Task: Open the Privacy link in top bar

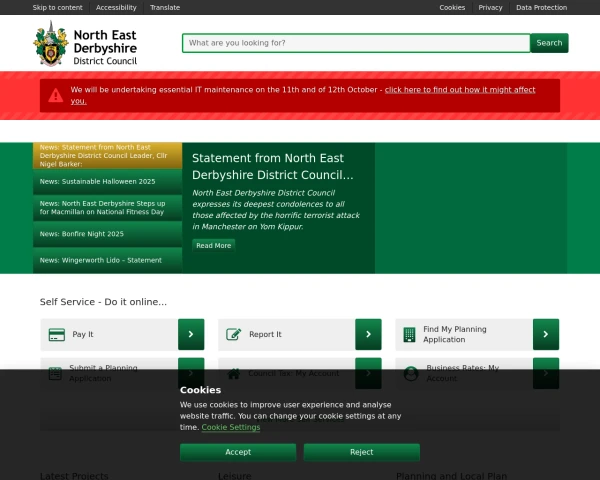Action: coord(490,7)
